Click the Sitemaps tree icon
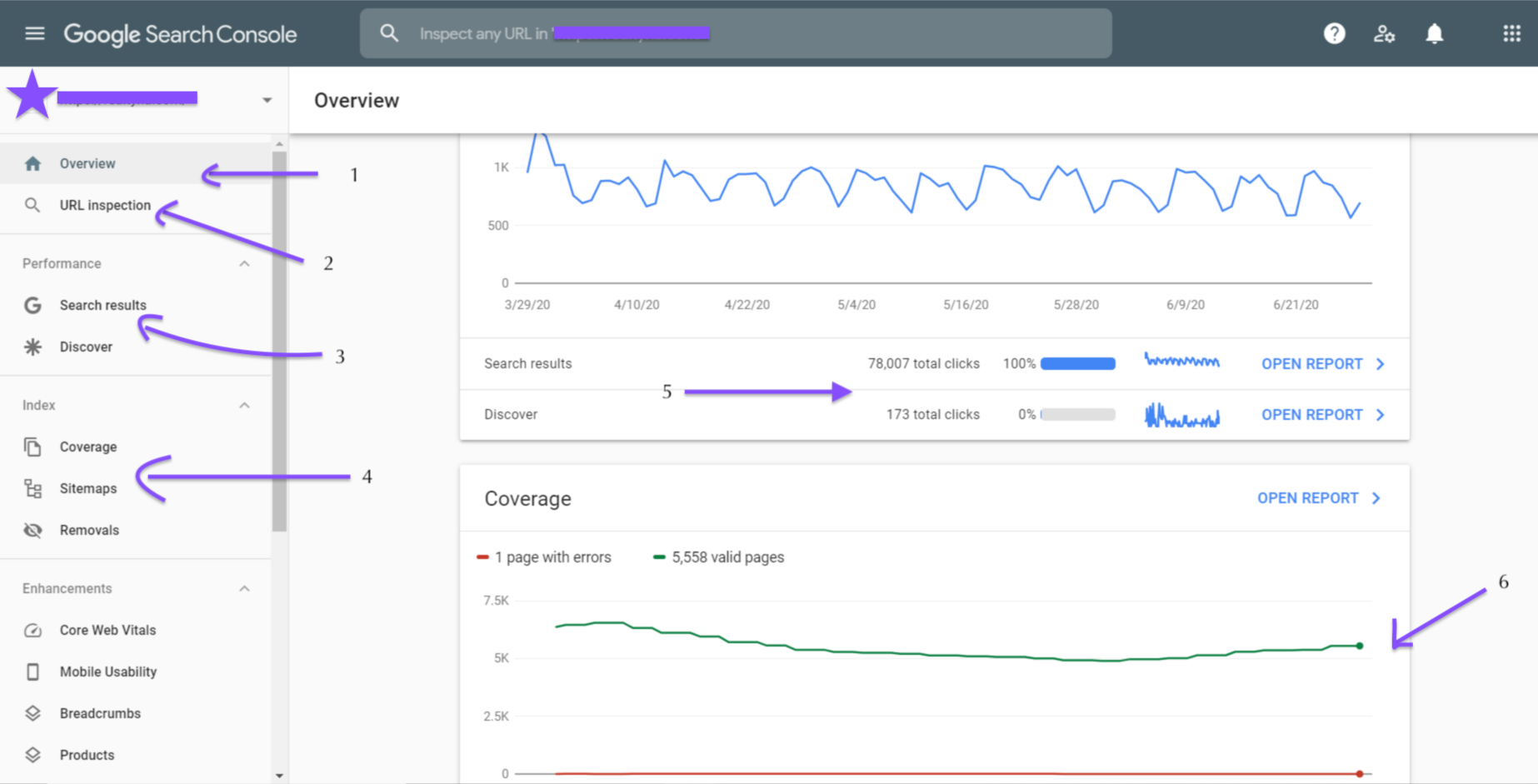 tap(32, 488)
